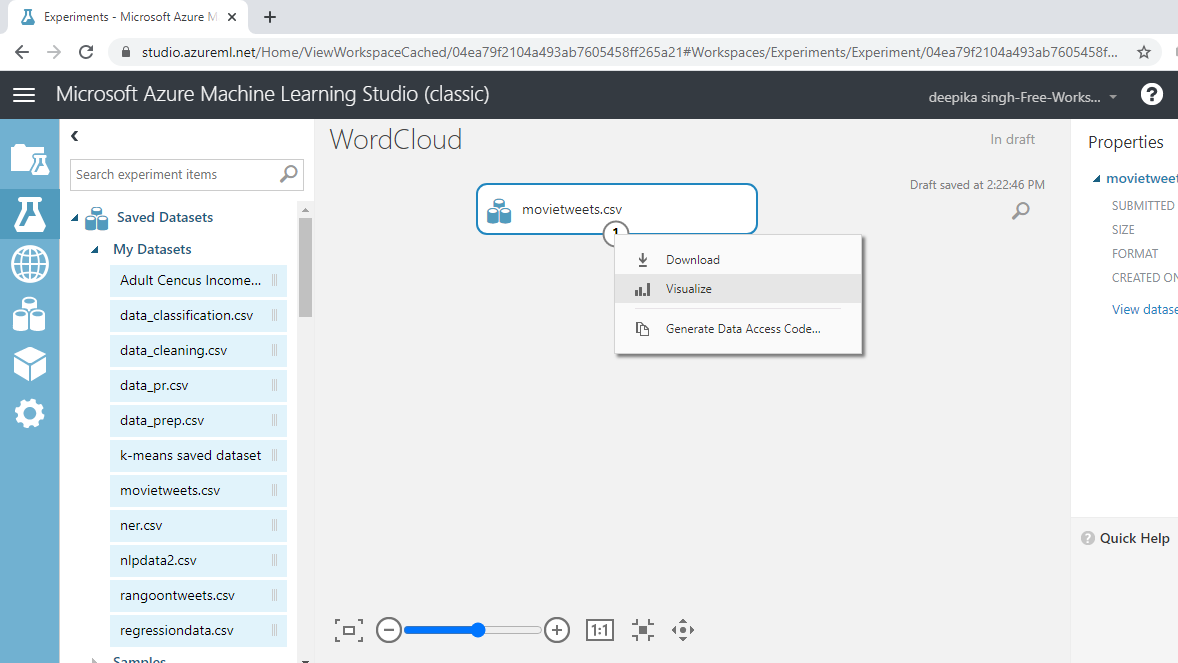The height and width of the screenshot is (663, 1178).
Task: Click the browser address bar
Action: [630, 52]
